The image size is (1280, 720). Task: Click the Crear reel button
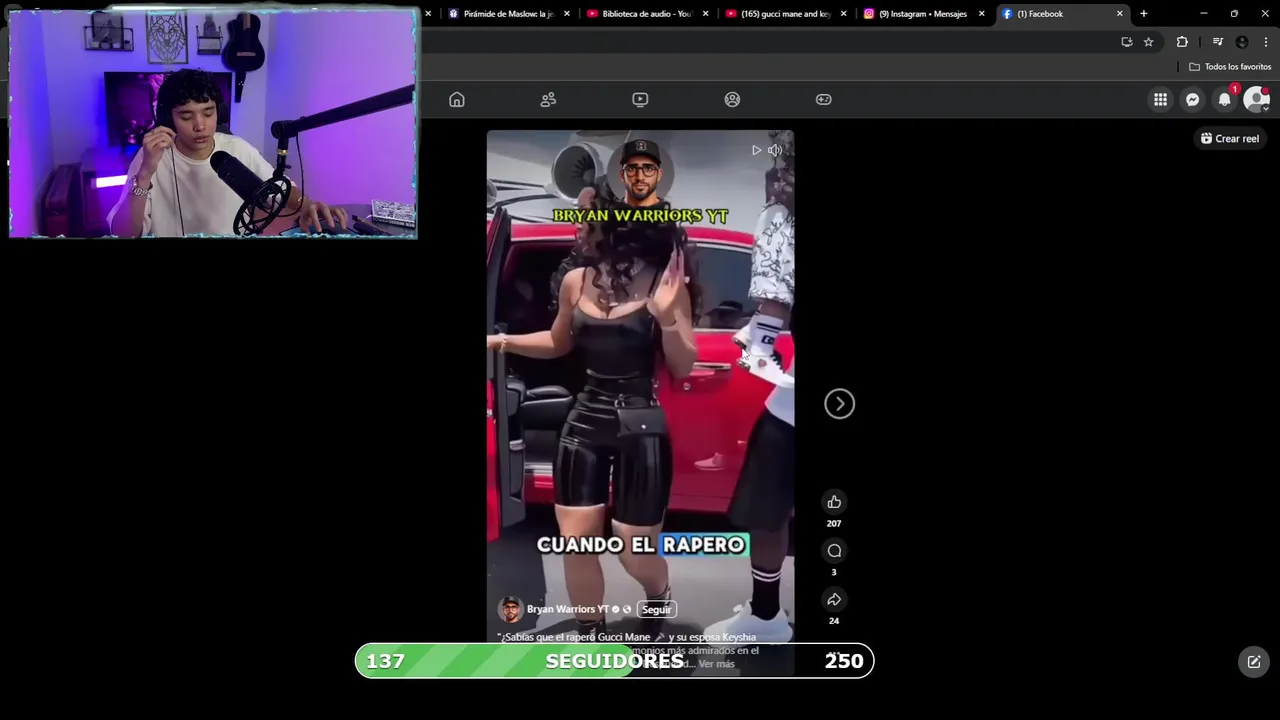coord(1230,139)
